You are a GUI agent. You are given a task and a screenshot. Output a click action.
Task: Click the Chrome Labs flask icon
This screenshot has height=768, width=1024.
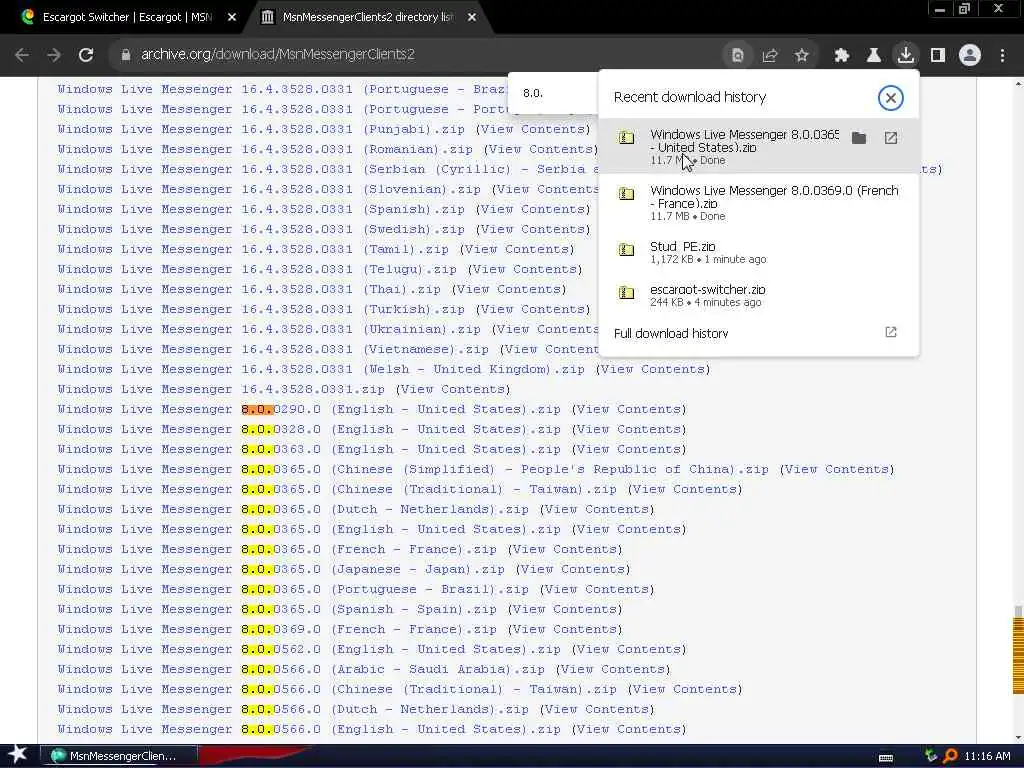[874, 56]
